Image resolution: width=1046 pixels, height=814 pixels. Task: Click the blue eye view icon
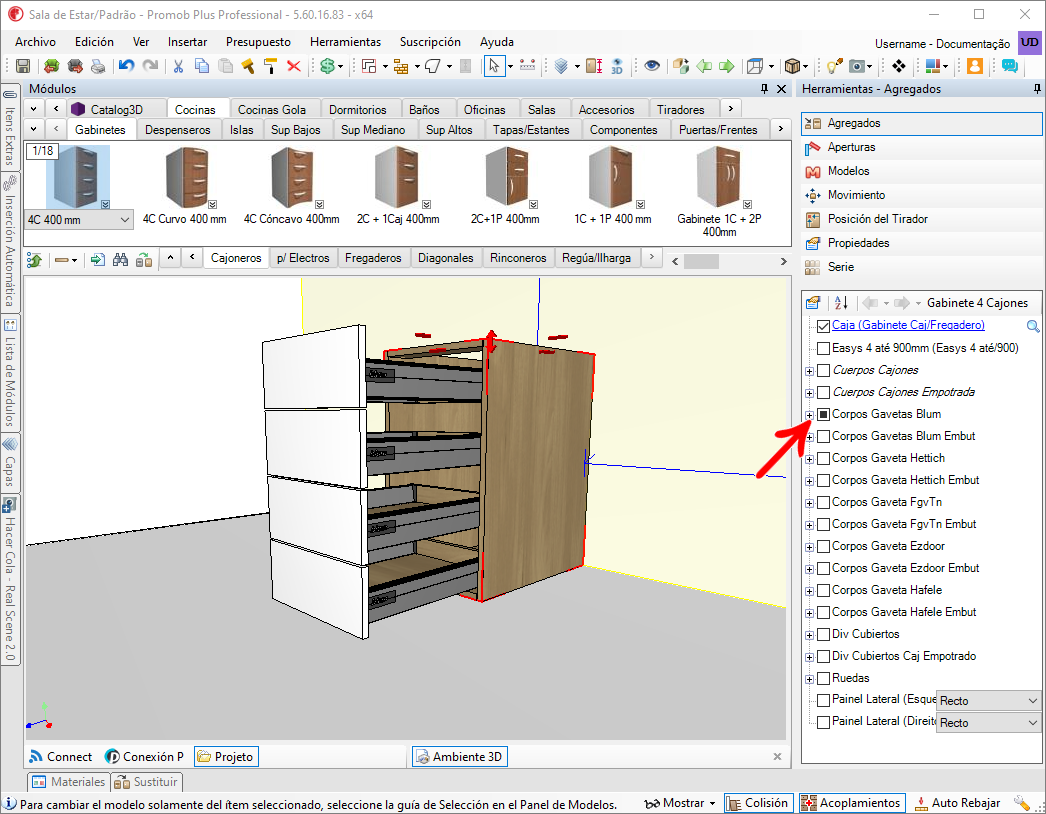pos(652,66)
